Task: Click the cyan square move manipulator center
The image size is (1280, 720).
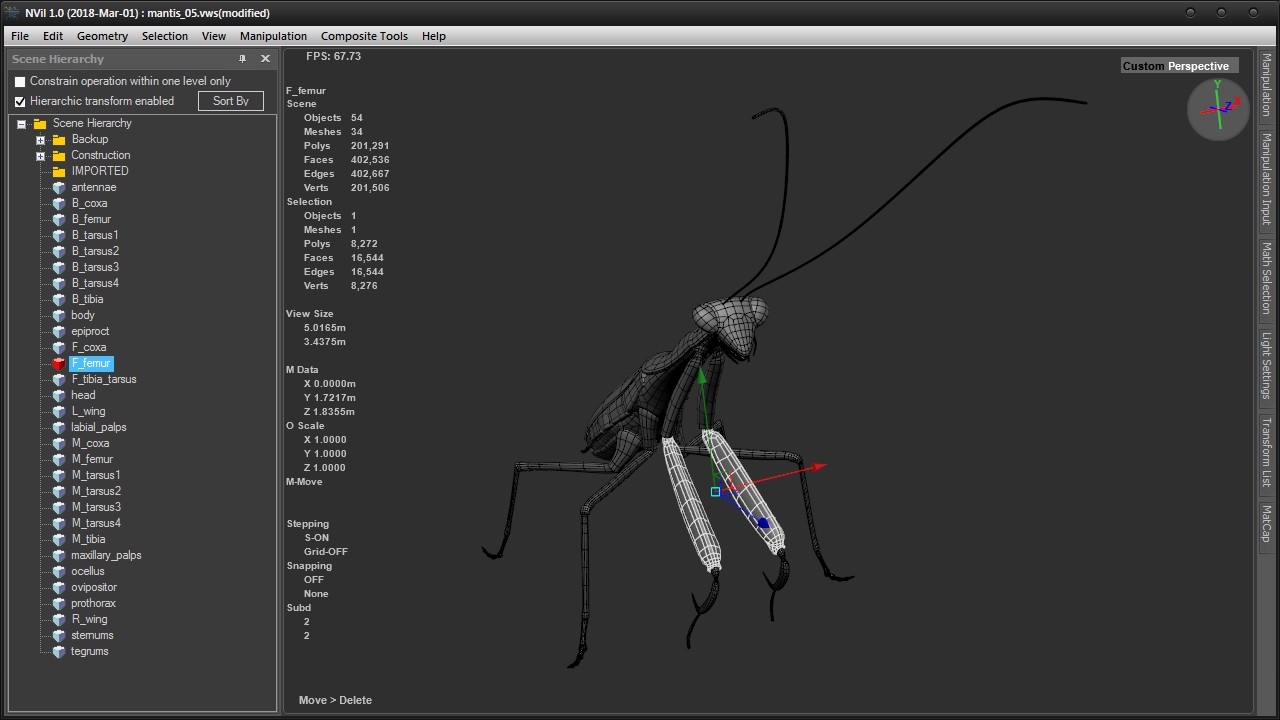Action: (x=715, y=491)
